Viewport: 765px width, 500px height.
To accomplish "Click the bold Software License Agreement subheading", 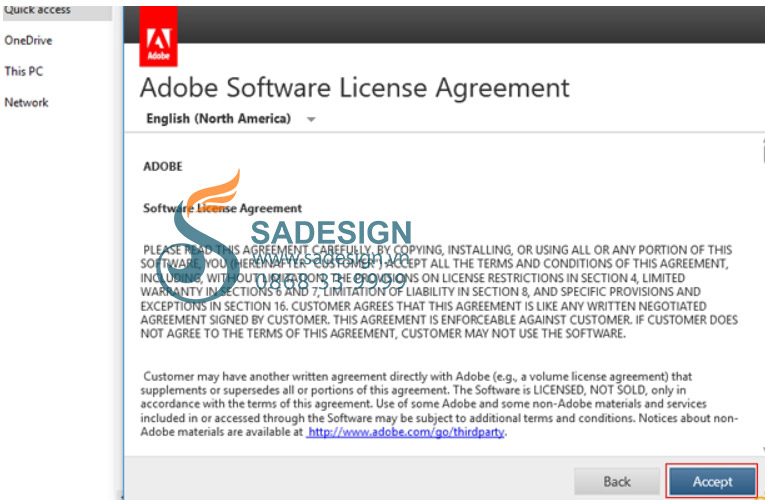I will [x=222, y=208].
